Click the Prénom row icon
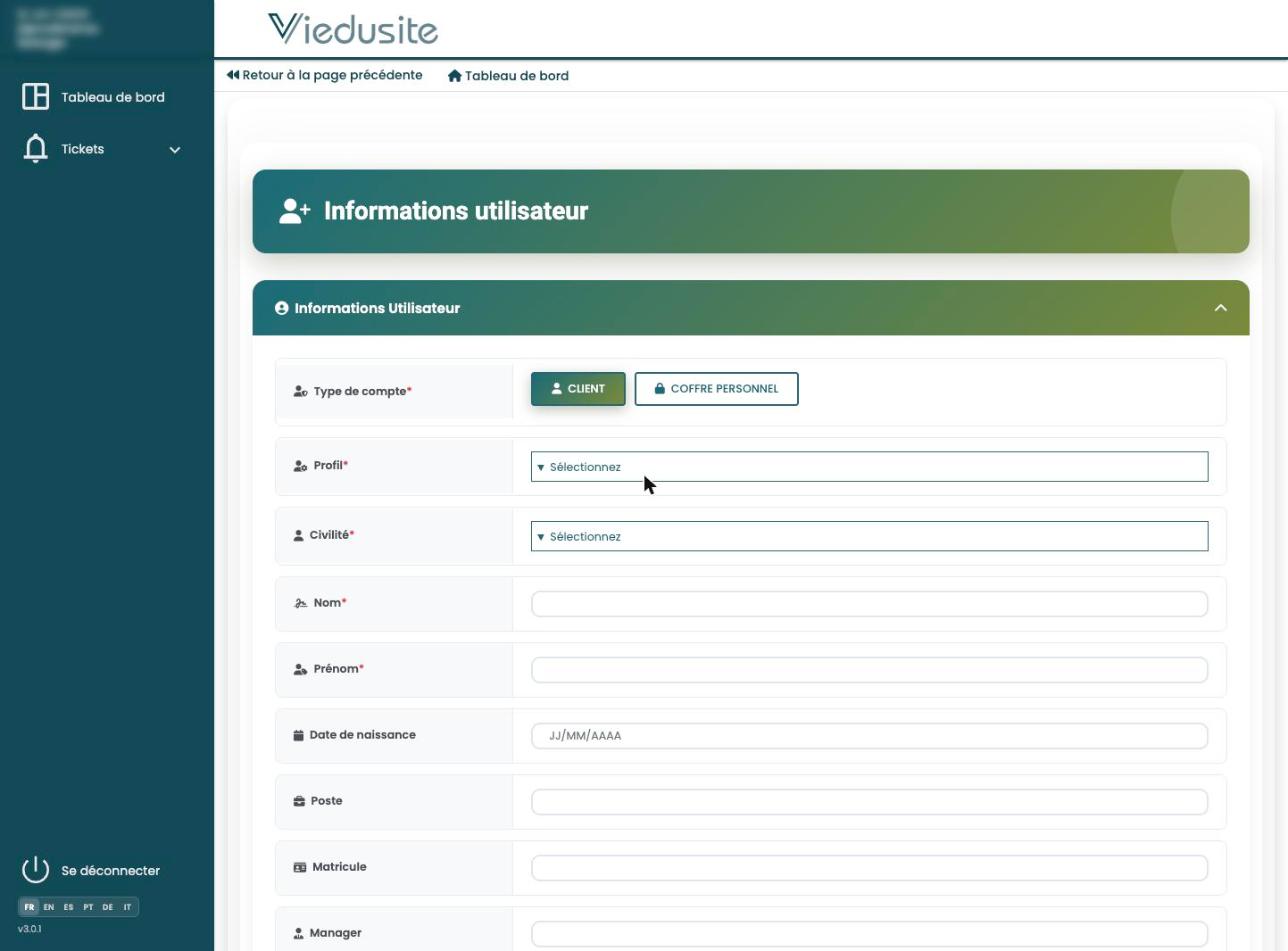This screenshot has width=1288, height=951. pos(300,669)
